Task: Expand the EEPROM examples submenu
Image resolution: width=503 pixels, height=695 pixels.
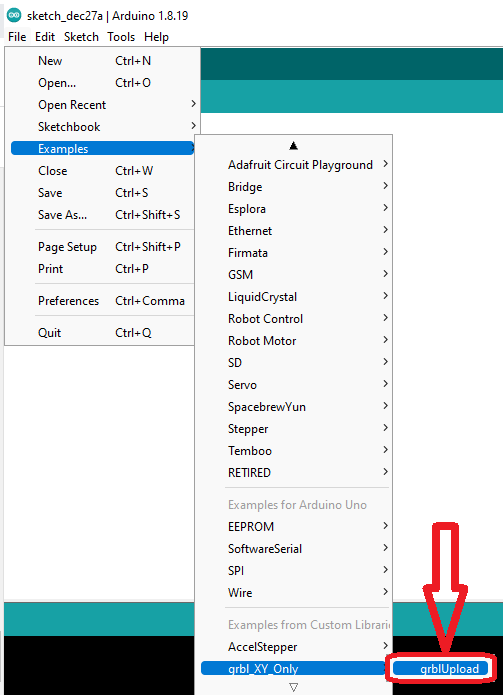Action: tap(295, 527)
